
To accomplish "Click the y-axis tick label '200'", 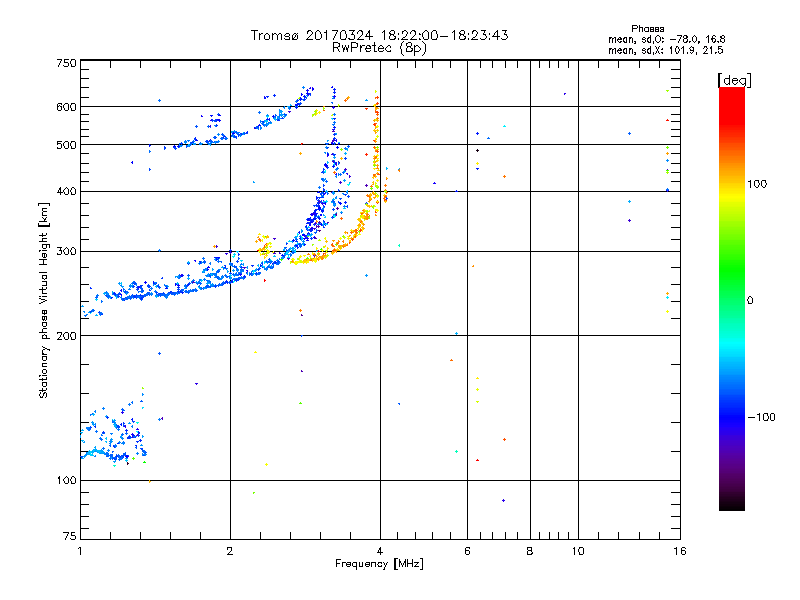I will pos(66,336).
